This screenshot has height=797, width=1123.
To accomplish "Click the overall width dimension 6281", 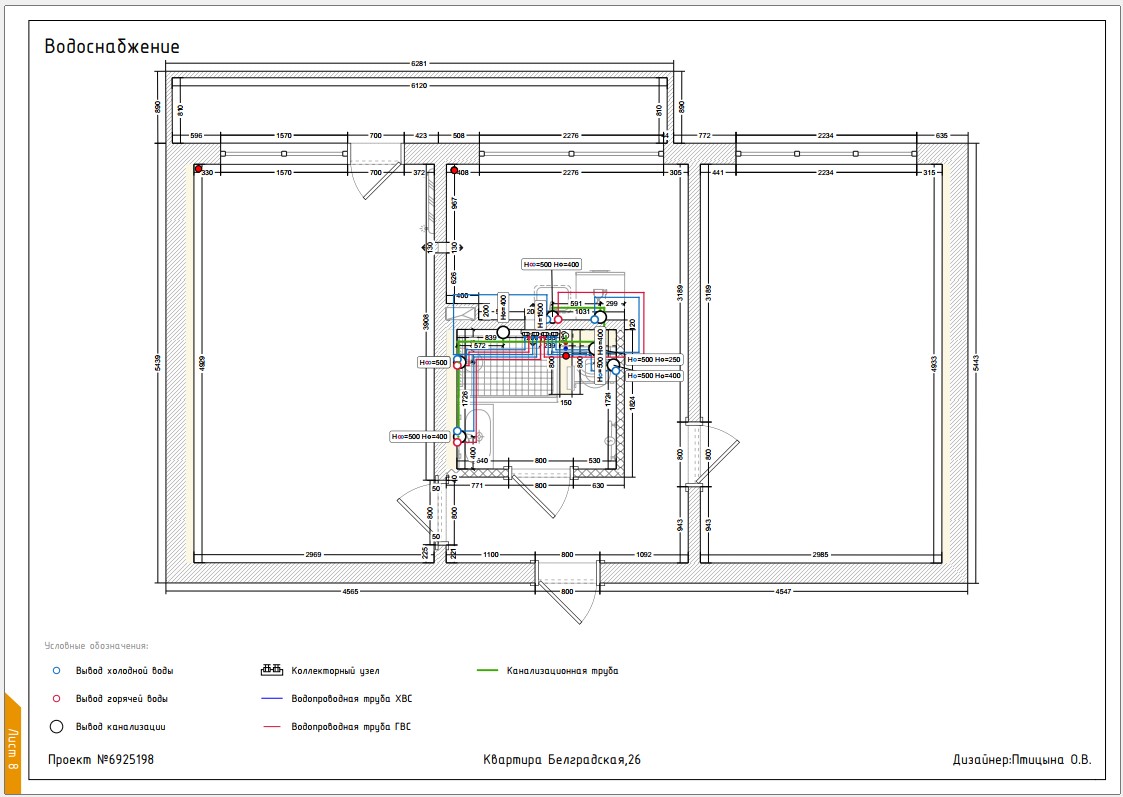I will pyautogui.click(x=419, y=64).
